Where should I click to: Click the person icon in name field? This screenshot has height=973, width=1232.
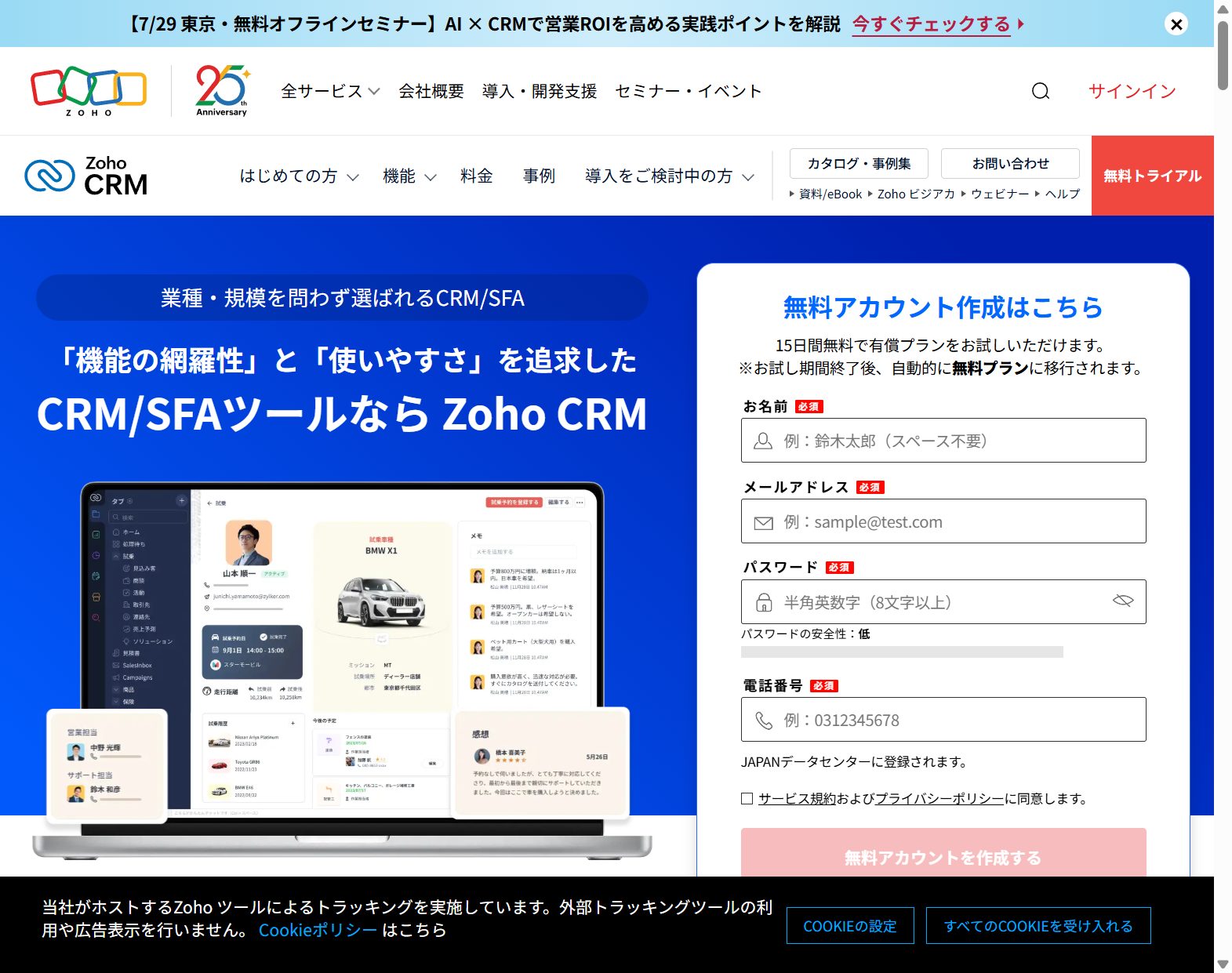point(762,441)
